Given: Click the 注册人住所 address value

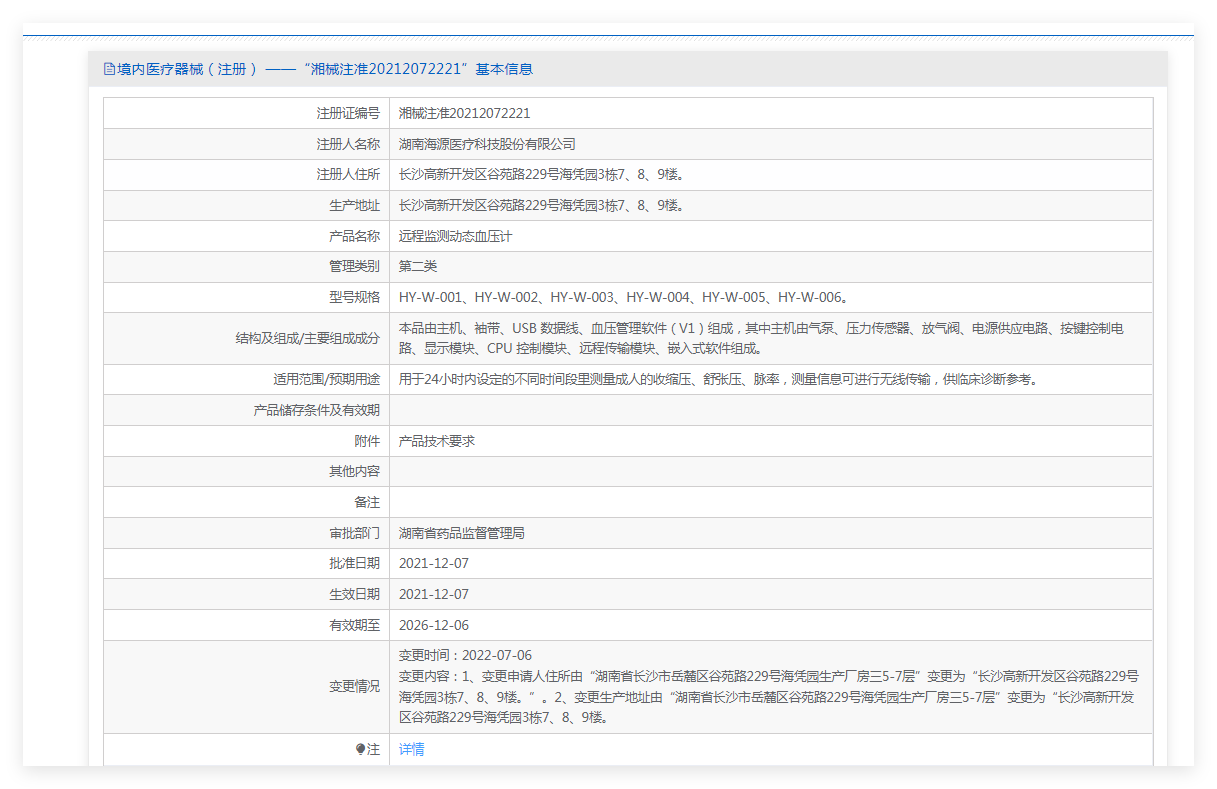Looking at the screenshot, I should pyautogui.click(x=540, y=174).
